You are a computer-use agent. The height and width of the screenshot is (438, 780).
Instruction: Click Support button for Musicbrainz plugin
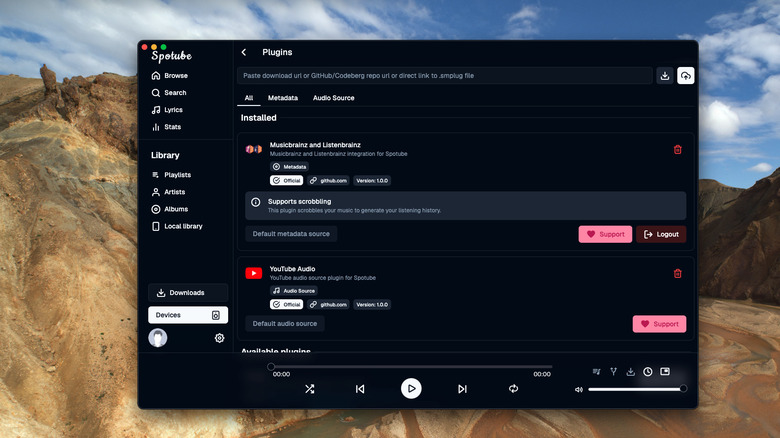[605, 234]
